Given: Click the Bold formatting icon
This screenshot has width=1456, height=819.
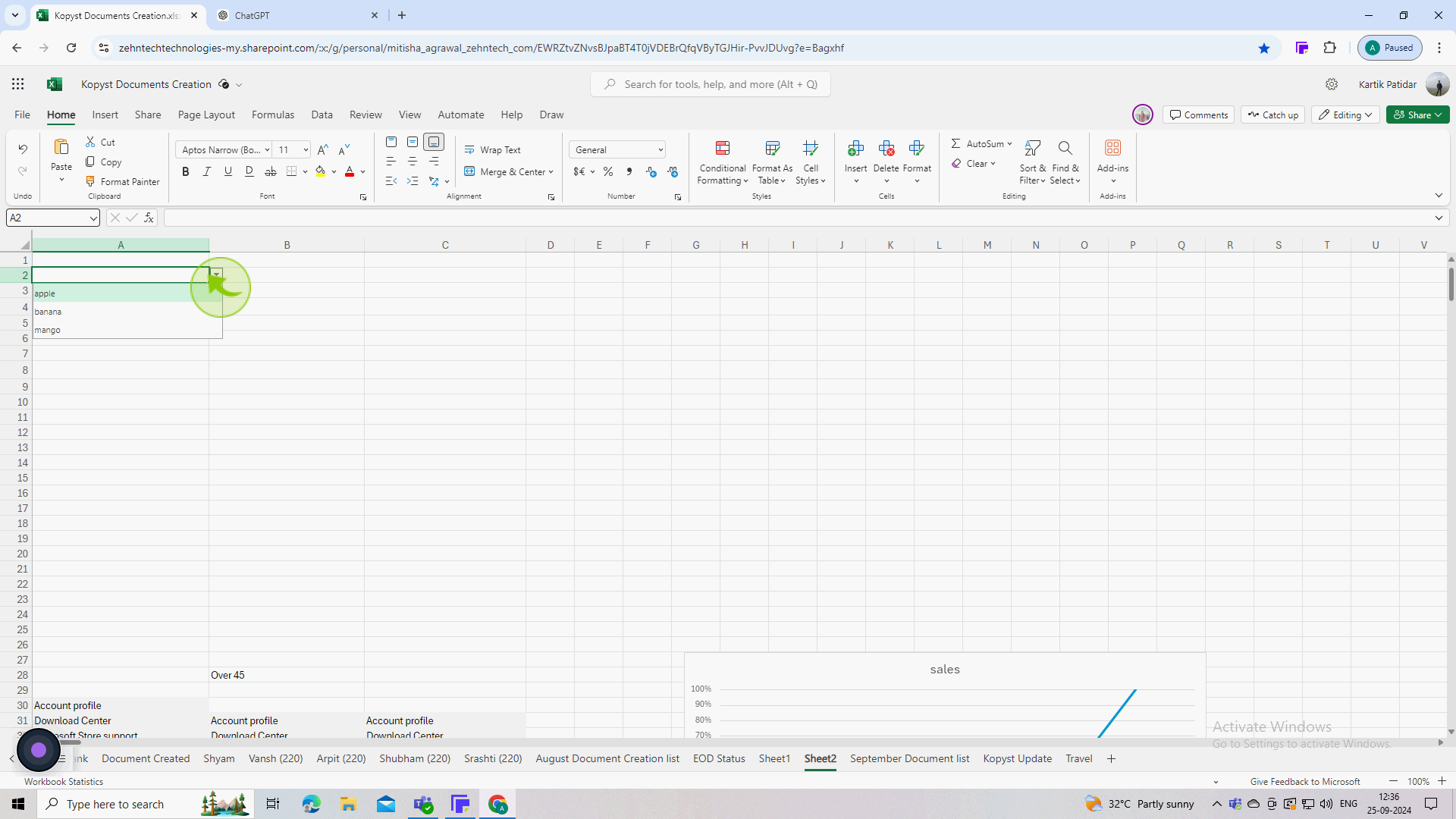Looking at the screenshot, I should [x=185, y=172].
